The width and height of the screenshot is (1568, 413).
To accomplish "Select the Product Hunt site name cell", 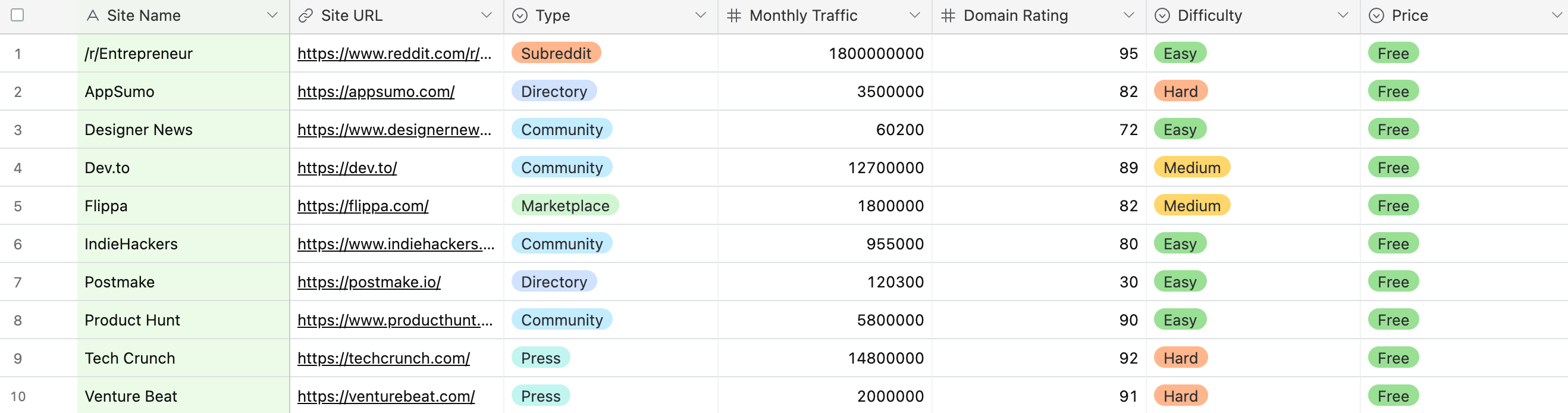I will tap(183, 320).
